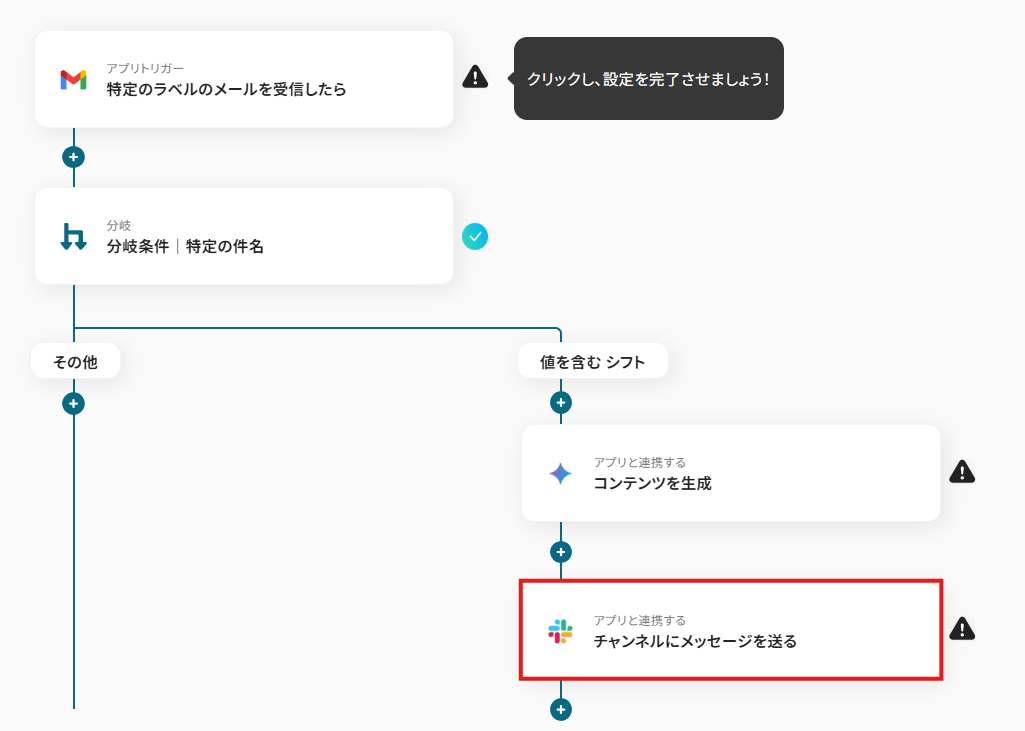Click the Slack icon in the message card
This screenshot has width=1025, height=731.
[x=560, y=631]
